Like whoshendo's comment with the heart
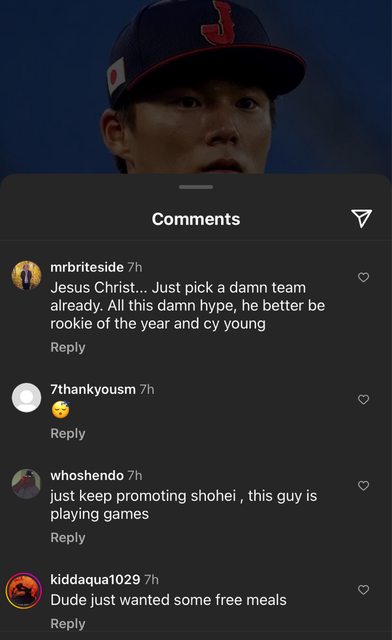This screenshot has height=640, width=392. 363,485
